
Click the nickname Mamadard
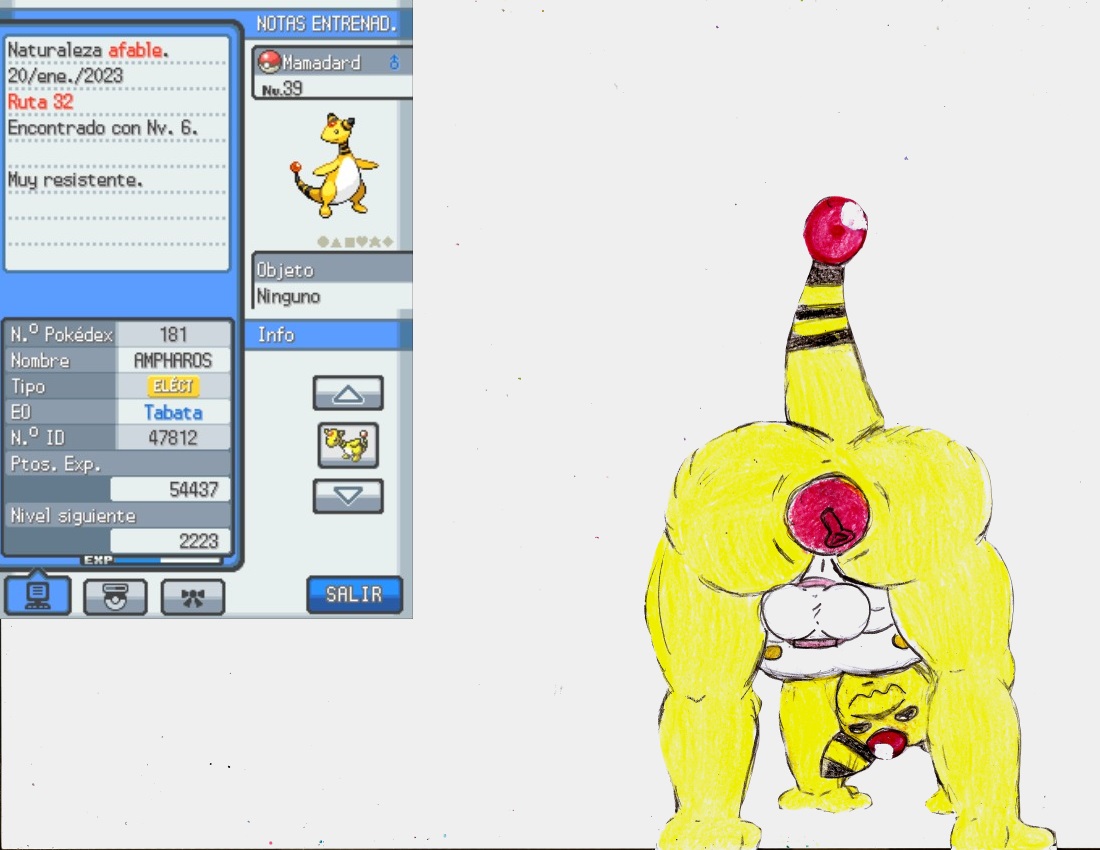(321, 62)
